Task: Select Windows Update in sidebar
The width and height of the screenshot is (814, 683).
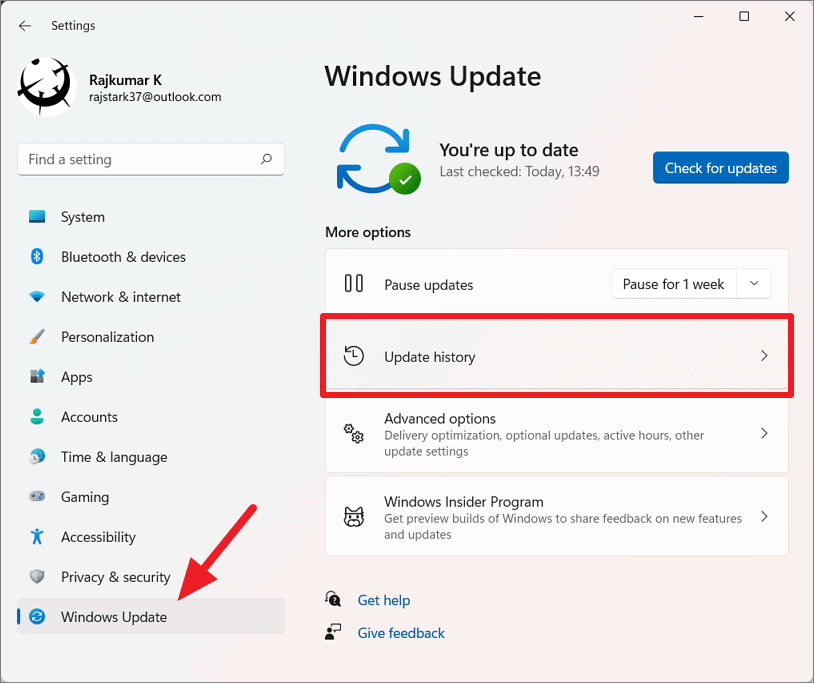Action: [151, 617]
